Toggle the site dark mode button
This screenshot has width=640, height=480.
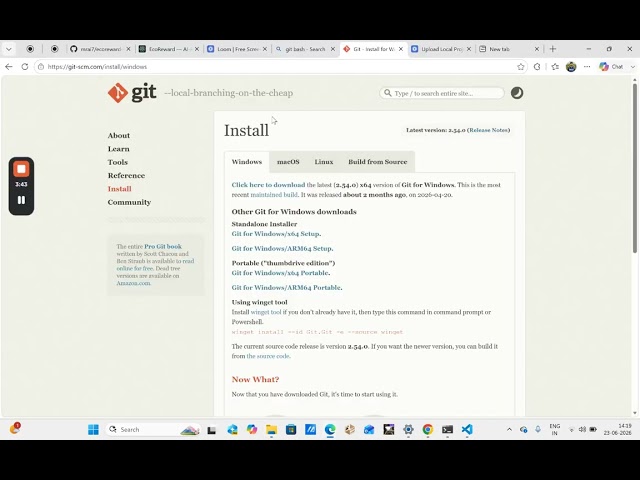coord(517,93)
